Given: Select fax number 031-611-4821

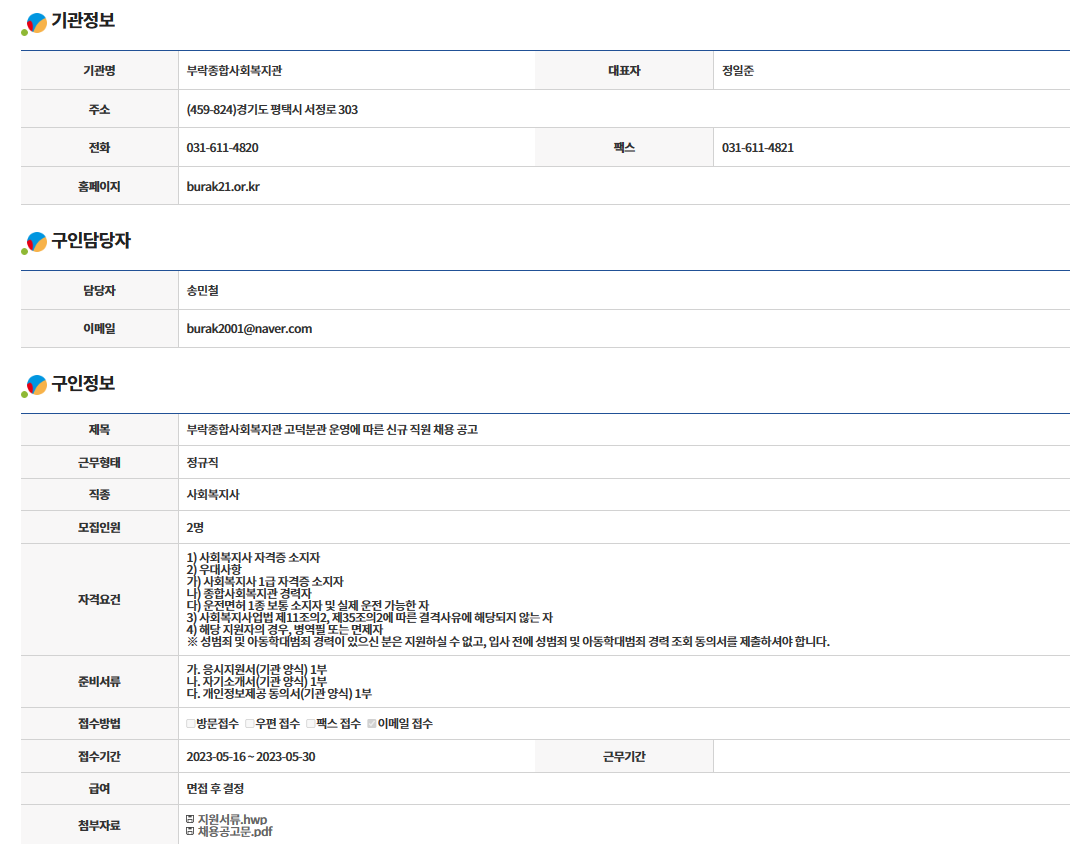Looking at the screenshot, I should coord(758,148).
